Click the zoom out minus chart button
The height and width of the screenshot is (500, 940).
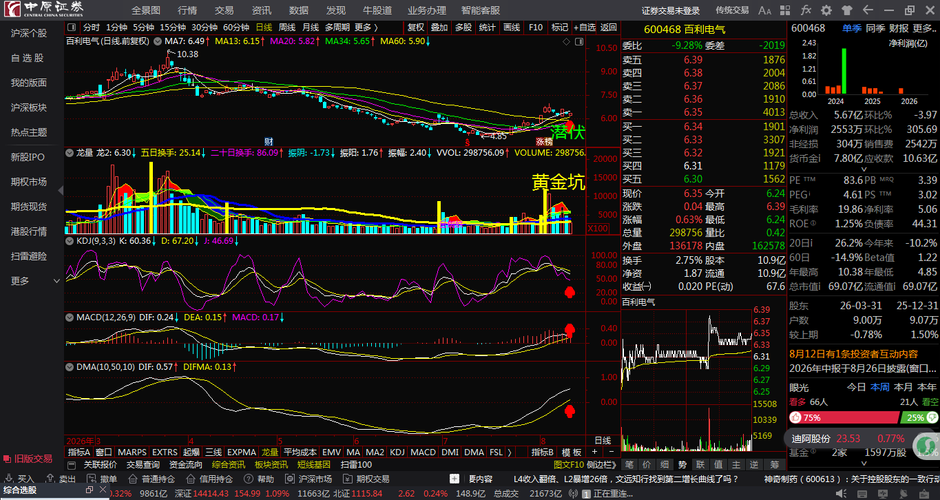point(611,452)
